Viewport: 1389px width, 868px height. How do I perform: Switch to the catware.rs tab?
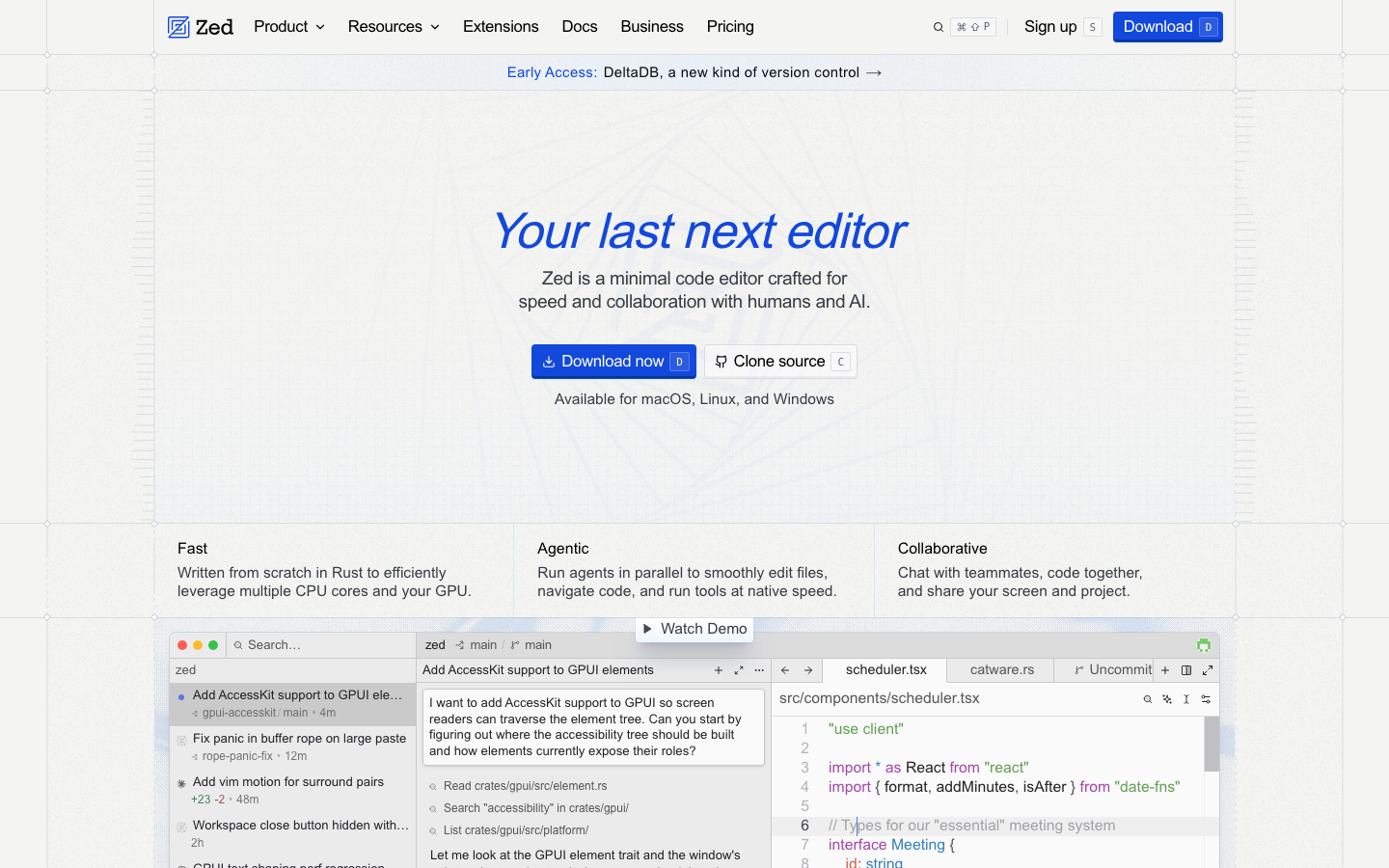(1002, 670)
